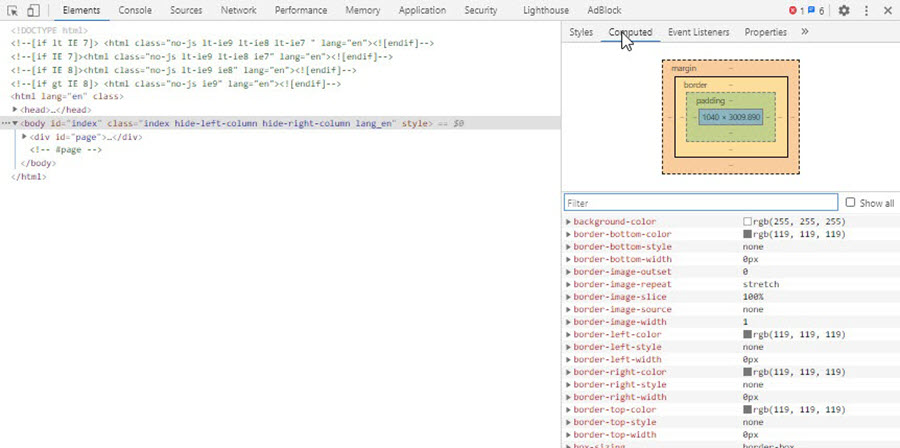Screen dimensions: 900x448
Task: Open the Performance tab
Action: 301,10
